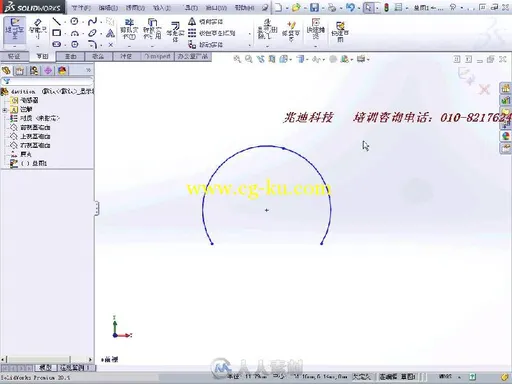Select the Point sketch tool
Viewport: 512px width, 384px height.
coord(111,44)
